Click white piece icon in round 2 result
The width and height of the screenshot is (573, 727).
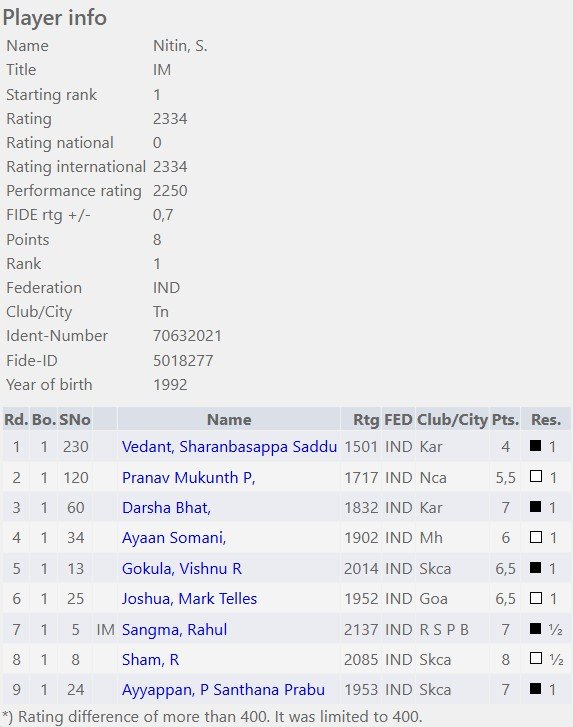535,476
